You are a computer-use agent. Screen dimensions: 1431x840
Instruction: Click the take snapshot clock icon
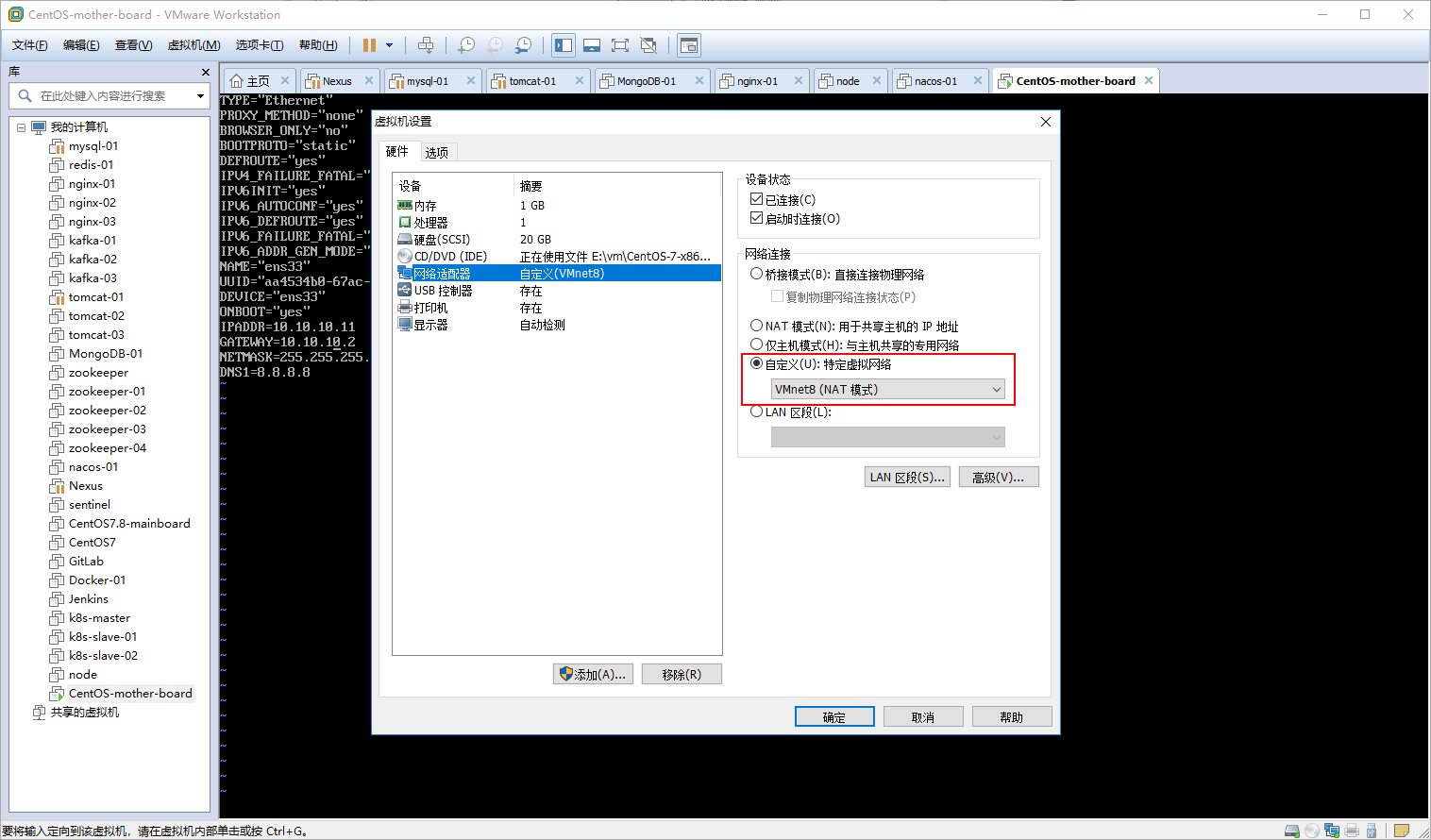(466, 45)
